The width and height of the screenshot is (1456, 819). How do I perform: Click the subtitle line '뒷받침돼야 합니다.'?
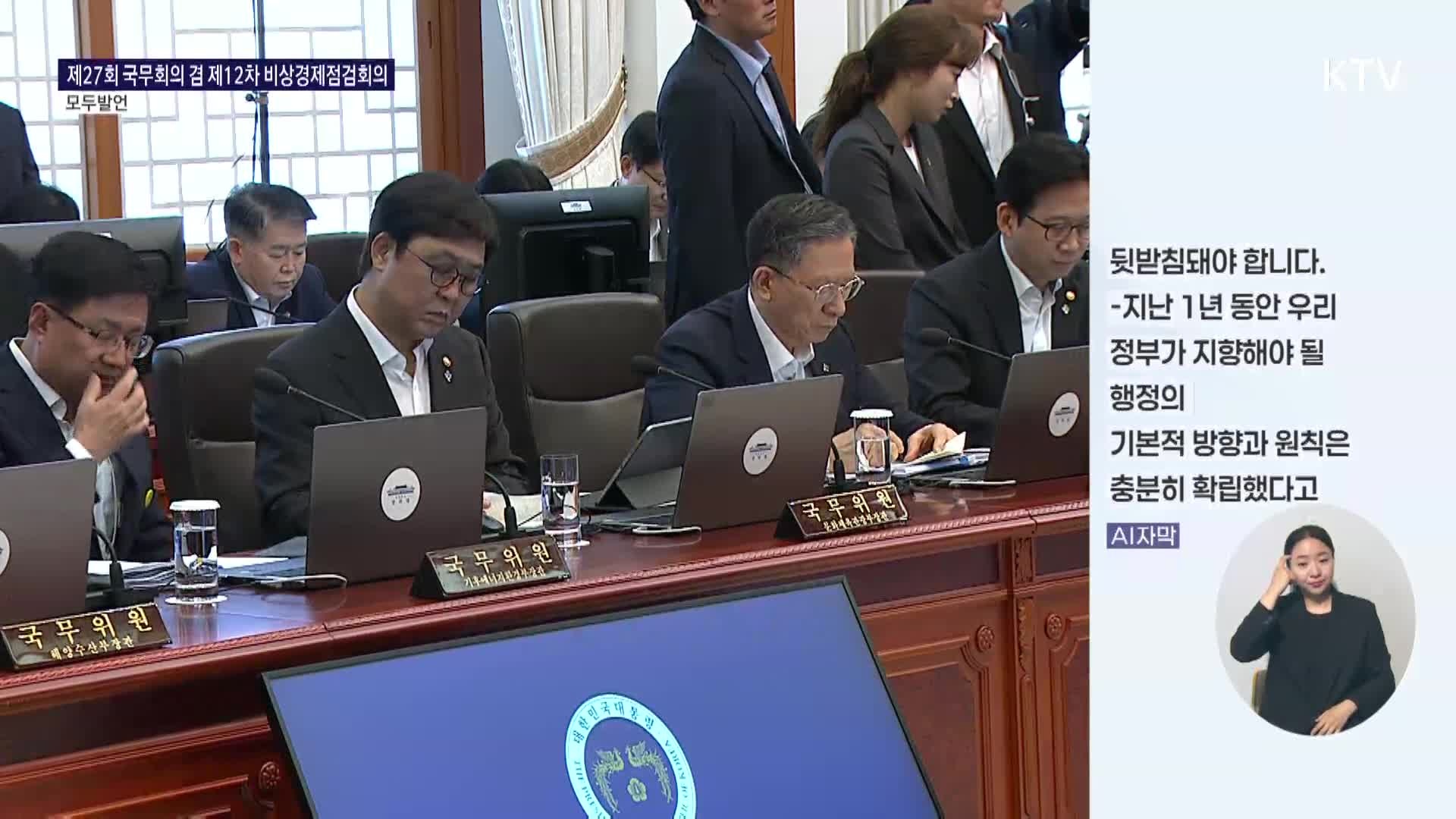coord(1217,264)
